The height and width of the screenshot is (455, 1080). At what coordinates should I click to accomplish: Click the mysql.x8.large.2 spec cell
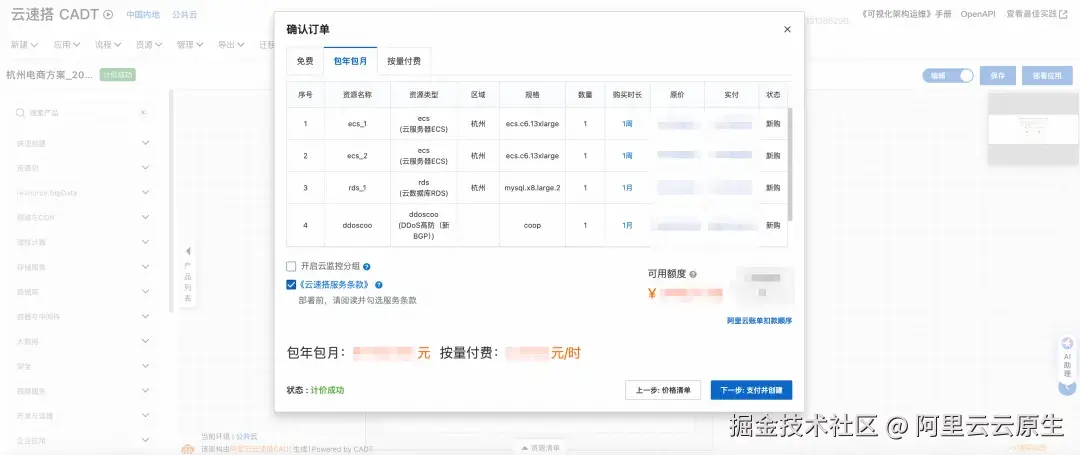tap(532, 188)
